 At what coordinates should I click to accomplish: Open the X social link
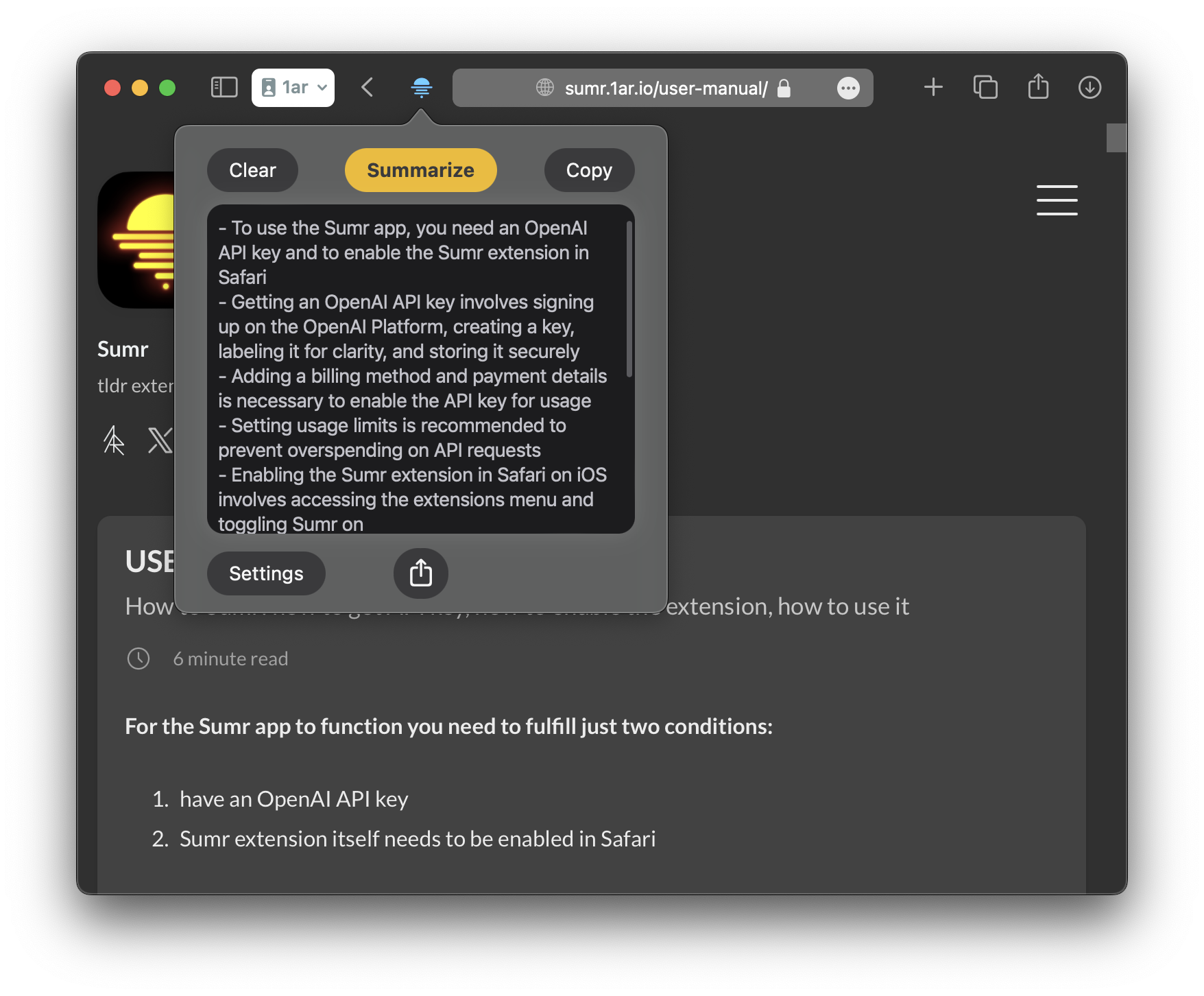point(160,440)
